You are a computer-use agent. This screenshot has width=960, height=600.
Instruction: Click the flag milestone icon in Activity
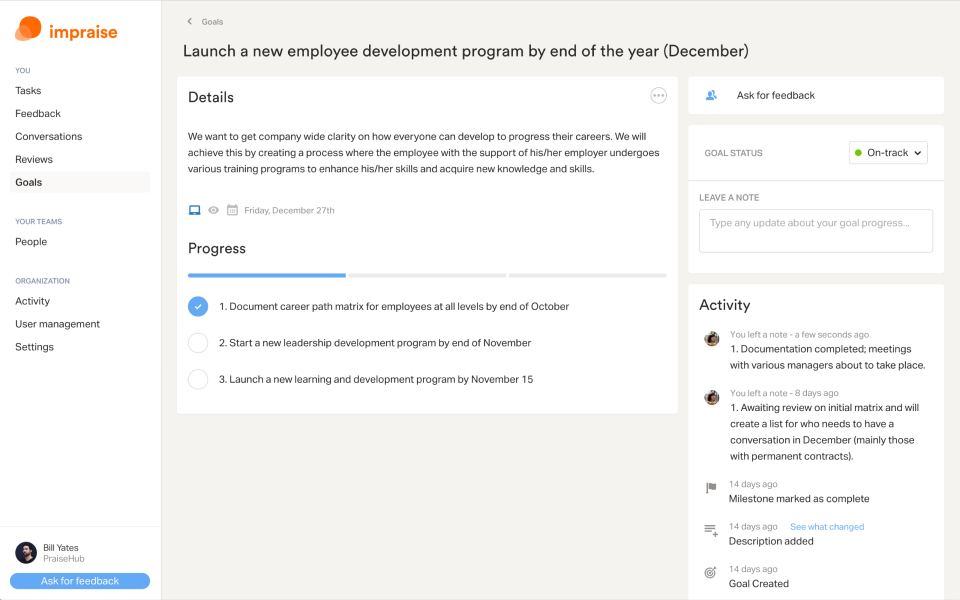coord(711,488)
